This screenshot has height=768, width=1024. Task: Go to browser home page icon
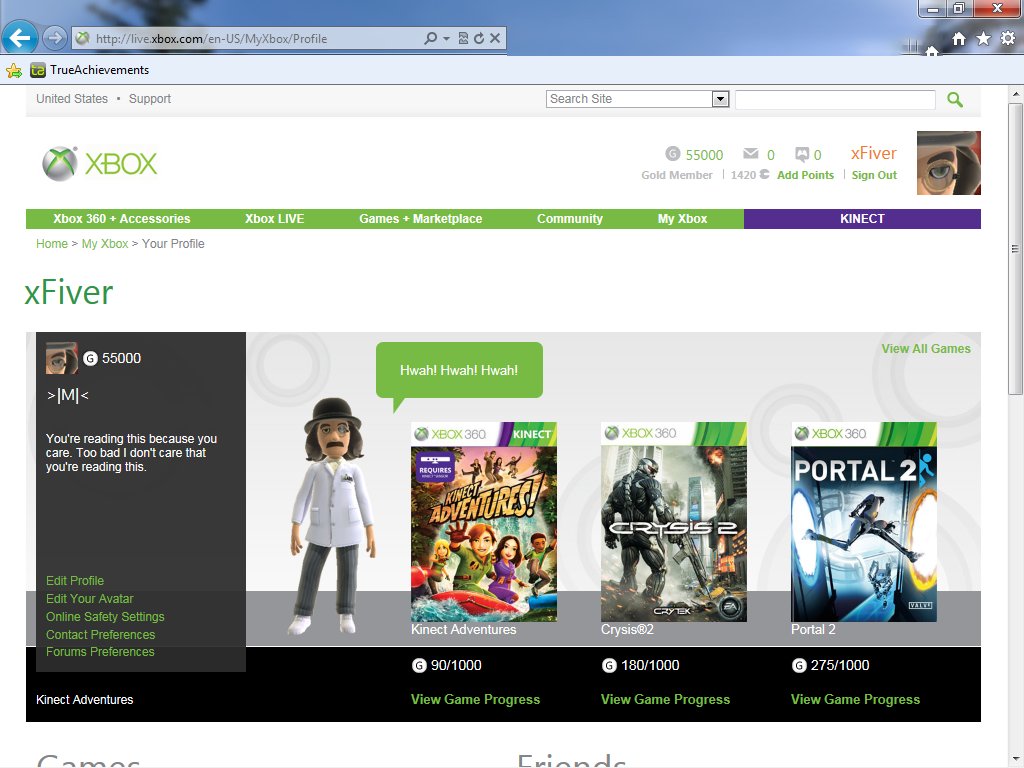pyautogui.click(x=959, y=38)
